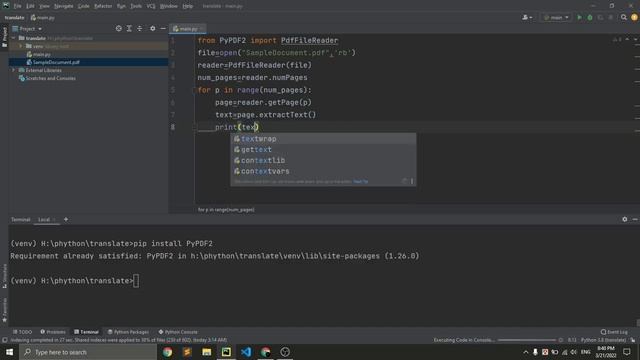Click the Search Everywhere magnifier icon
Viewport: 640px width, 360px height.
(624, 18)
